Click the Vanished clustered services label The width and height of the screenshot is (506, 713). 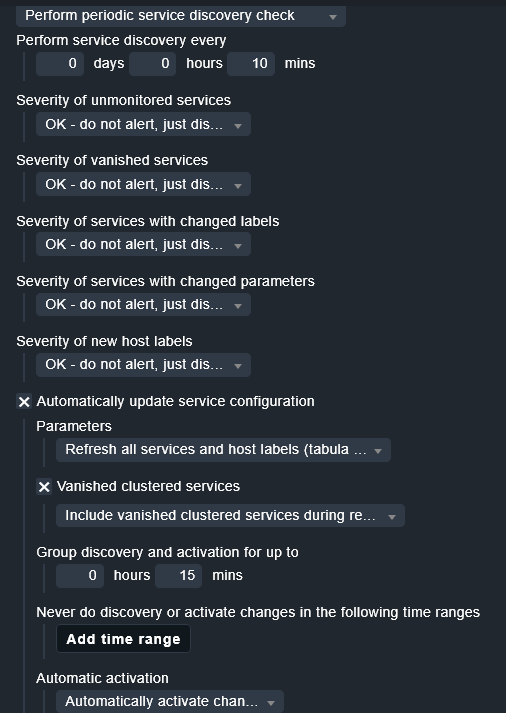coord(148,487)
